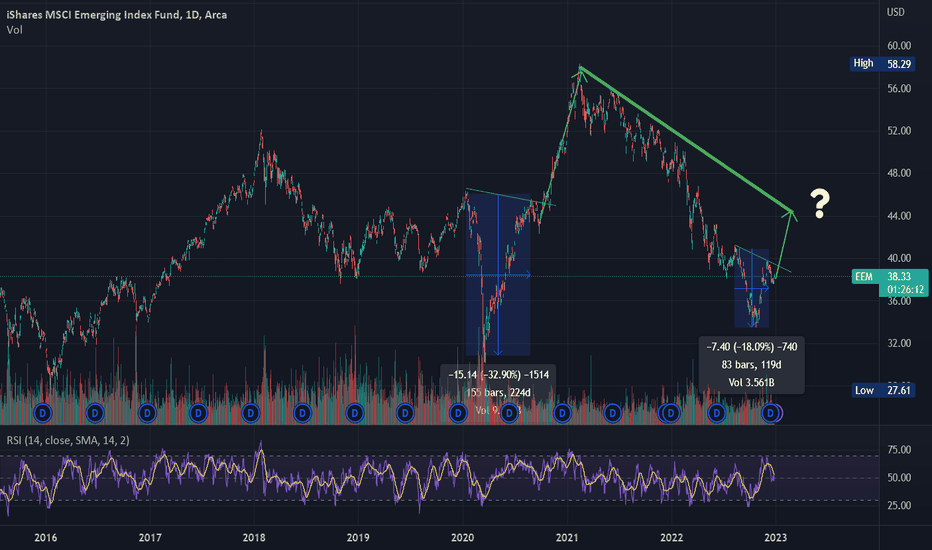This screenshot has width=932, height=550.
Task: Click the mid-2016 dividend D marker
Action: tap(95, 412)
